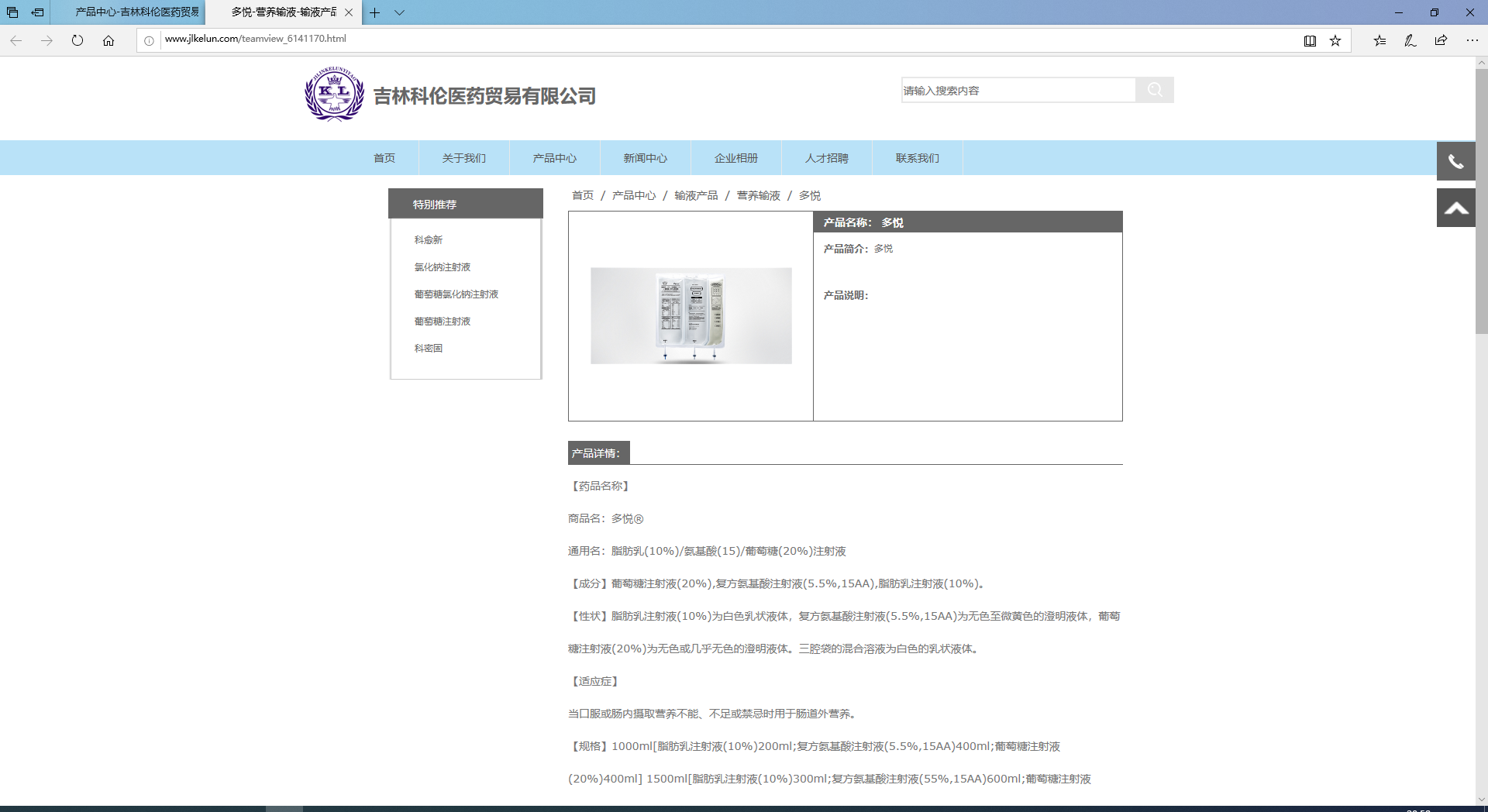The image size is (1488, 812).
Task: Open recommended product 科愈新
Action: click(428, 240)
